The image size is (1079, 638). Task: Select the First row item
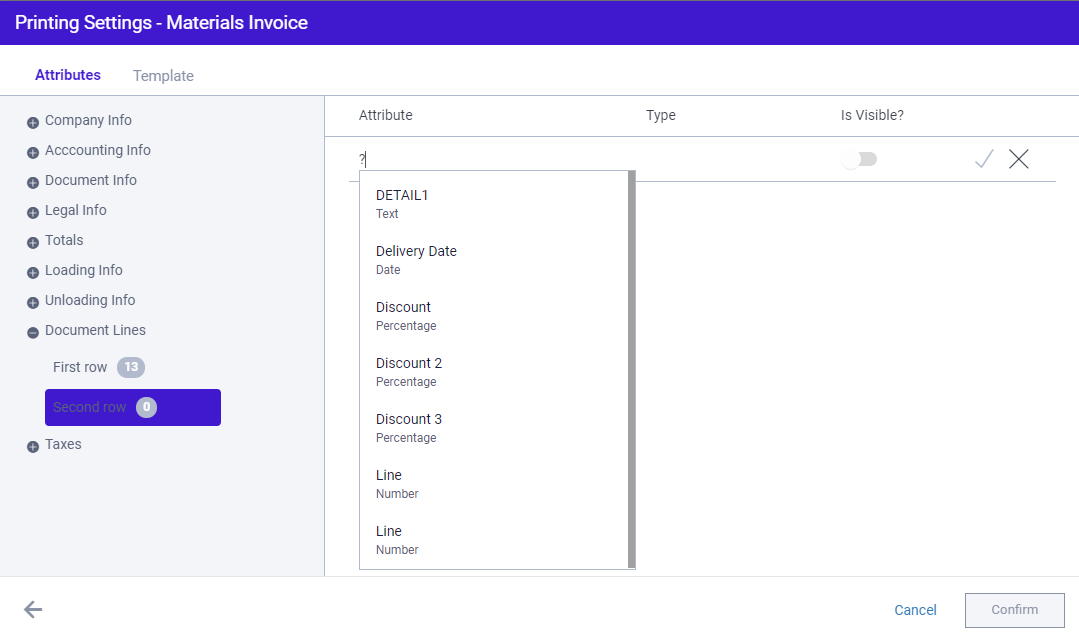(98, 367)
